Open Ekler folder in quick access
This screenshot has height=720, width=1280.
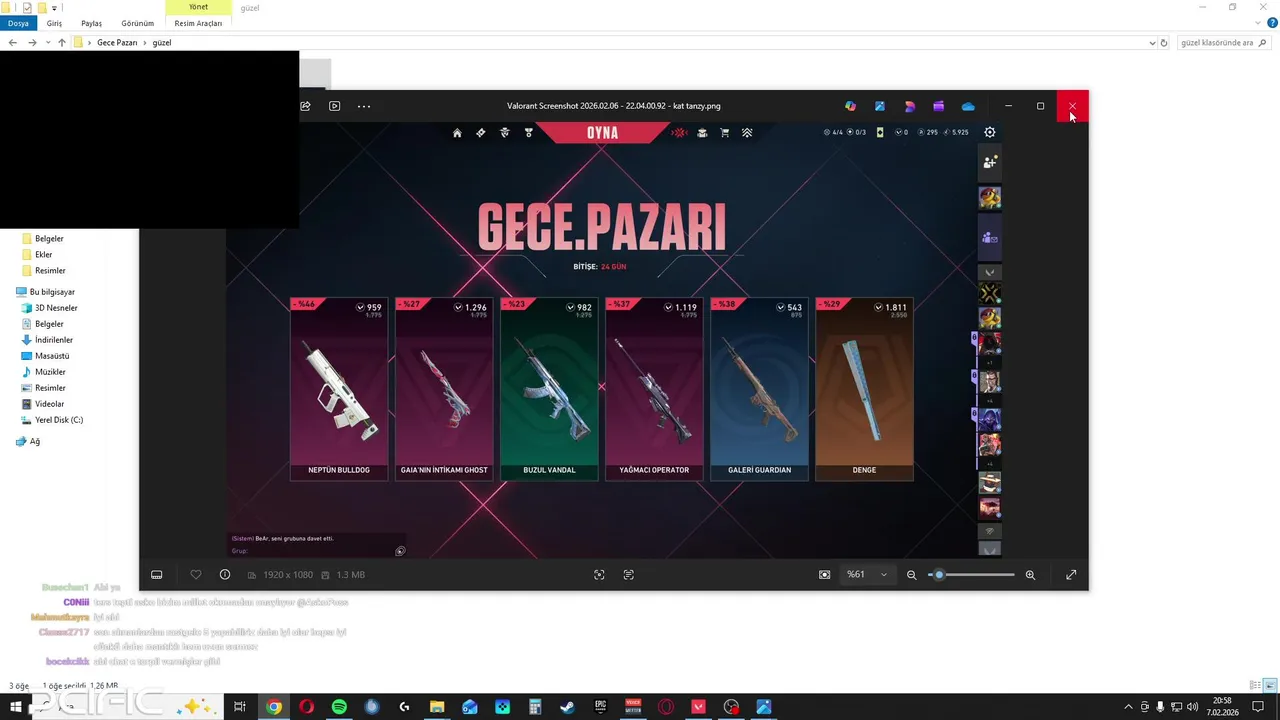coord(37,255)
